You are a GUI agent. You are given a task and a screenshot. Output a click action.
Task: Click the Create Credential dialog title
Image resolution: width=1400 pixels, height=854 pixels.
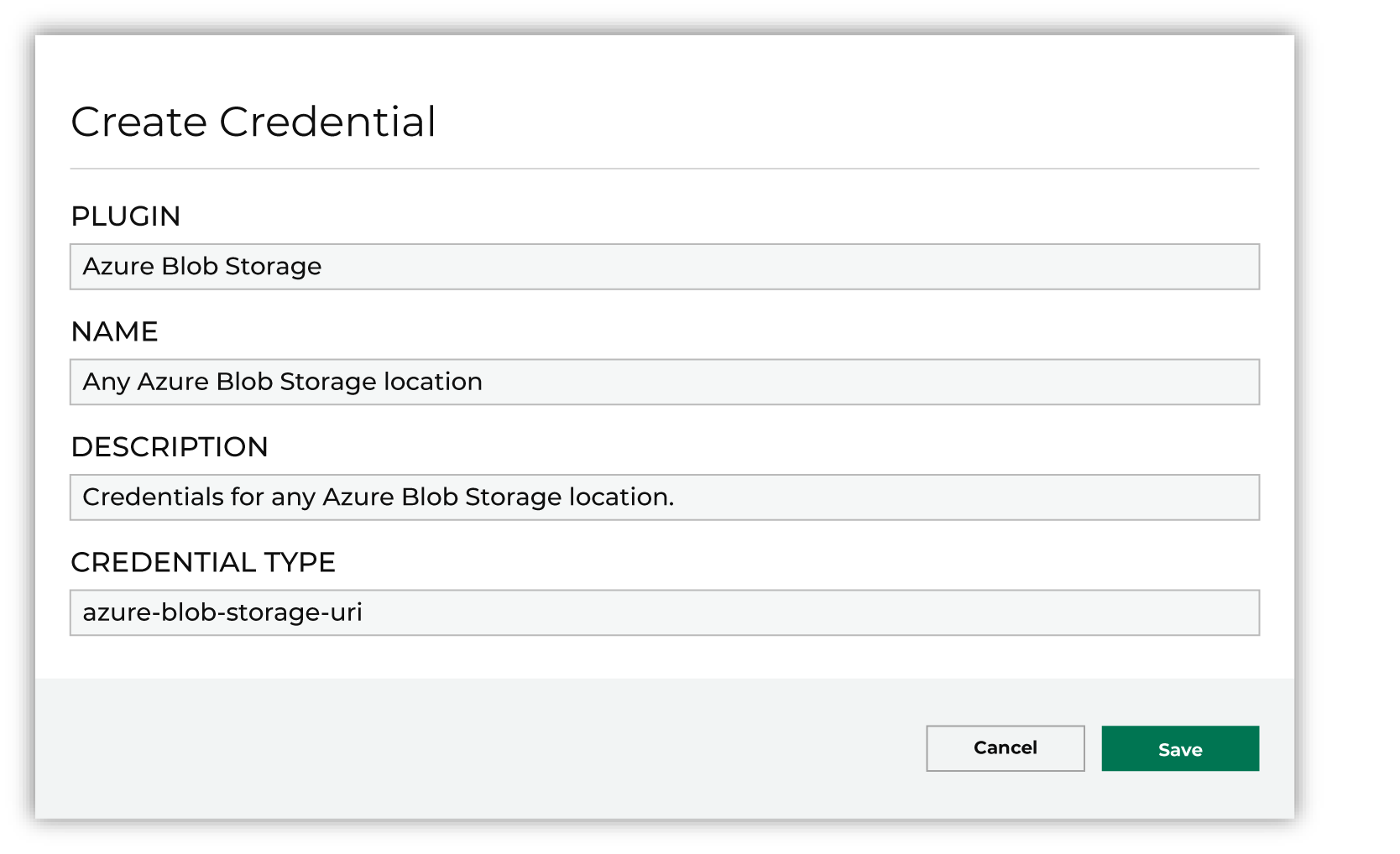pos(253,122)
